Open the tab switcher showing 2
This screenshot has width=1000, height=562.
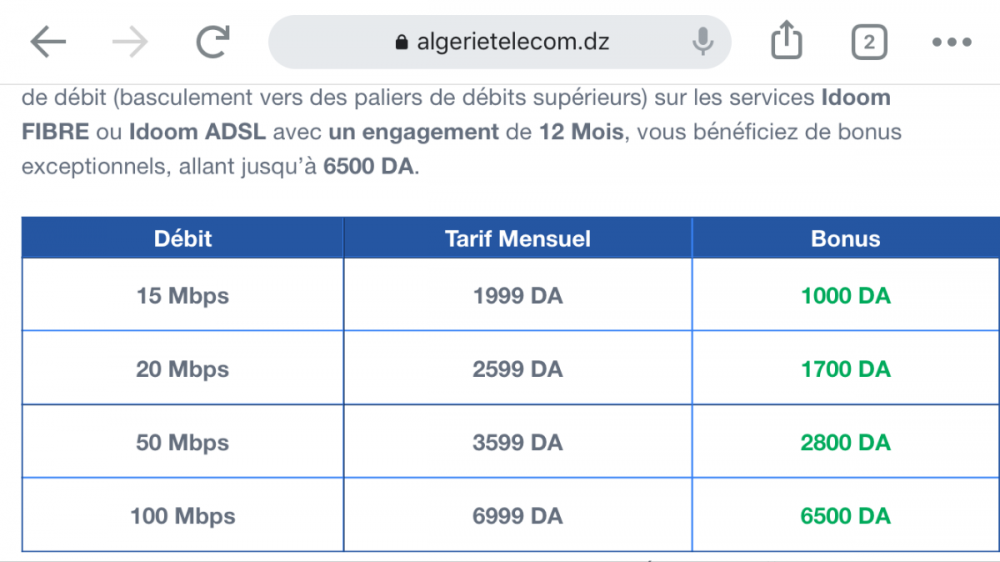coord(869,42)
